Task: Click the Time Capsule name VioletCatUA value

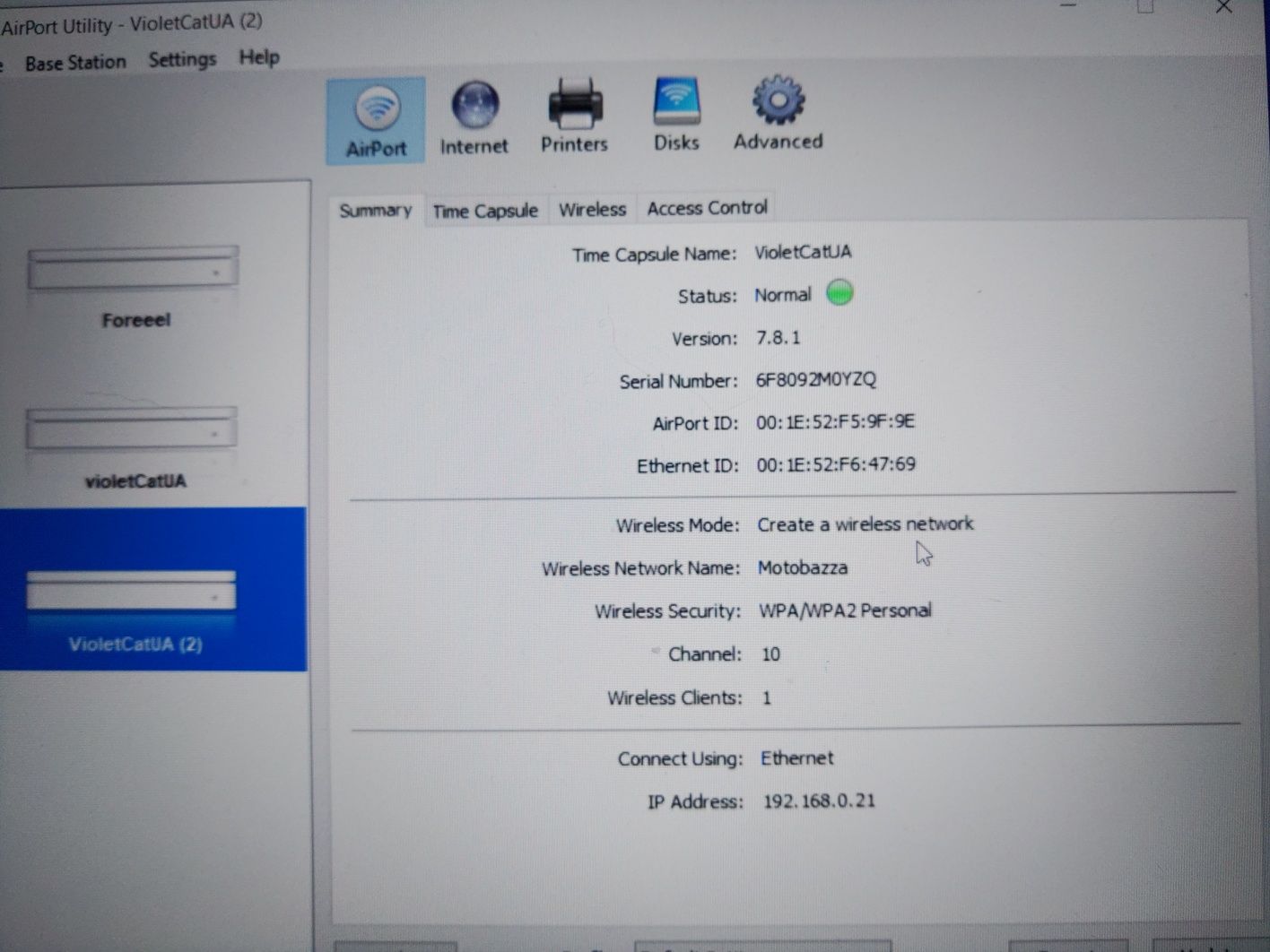Action: (803, 252)
